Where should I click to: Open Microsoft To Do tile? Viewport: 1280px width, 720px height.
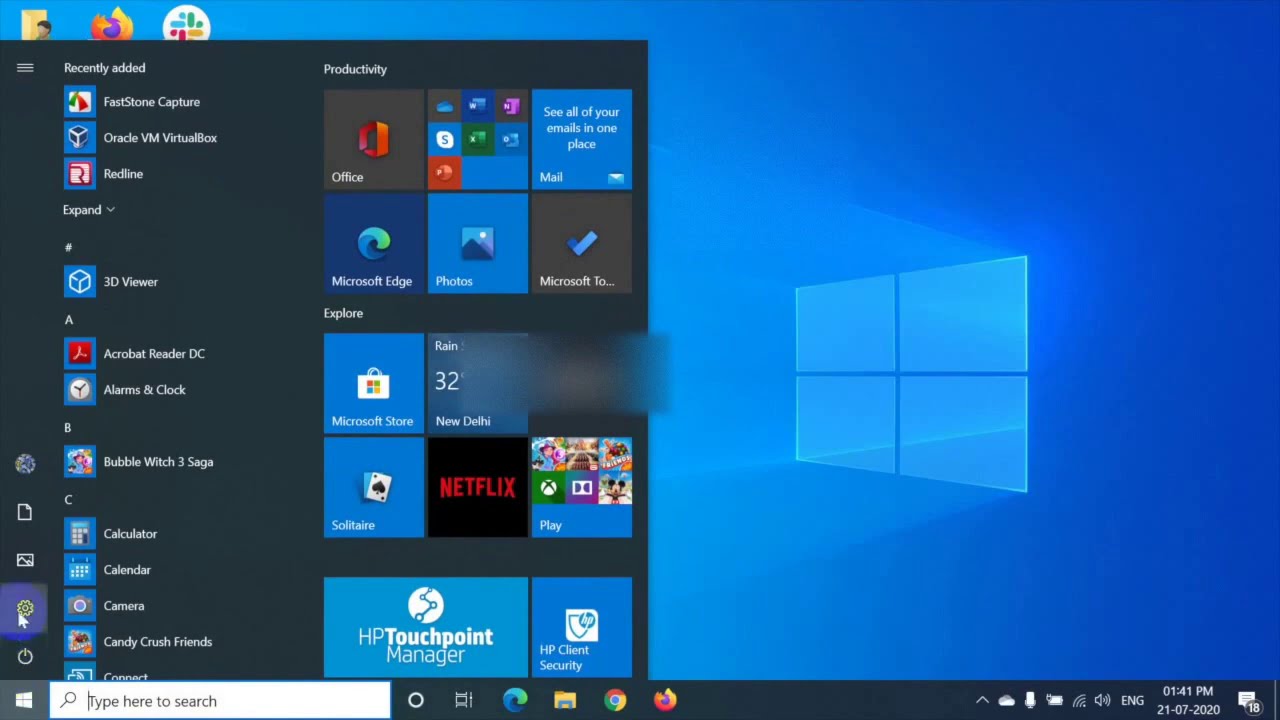pyautogui.click(x=582, y=244)
